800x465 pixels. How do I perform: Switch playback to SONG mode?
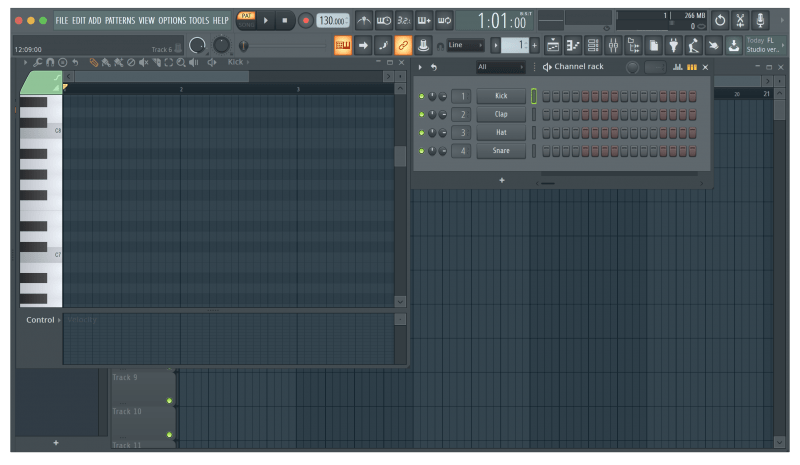246,25
